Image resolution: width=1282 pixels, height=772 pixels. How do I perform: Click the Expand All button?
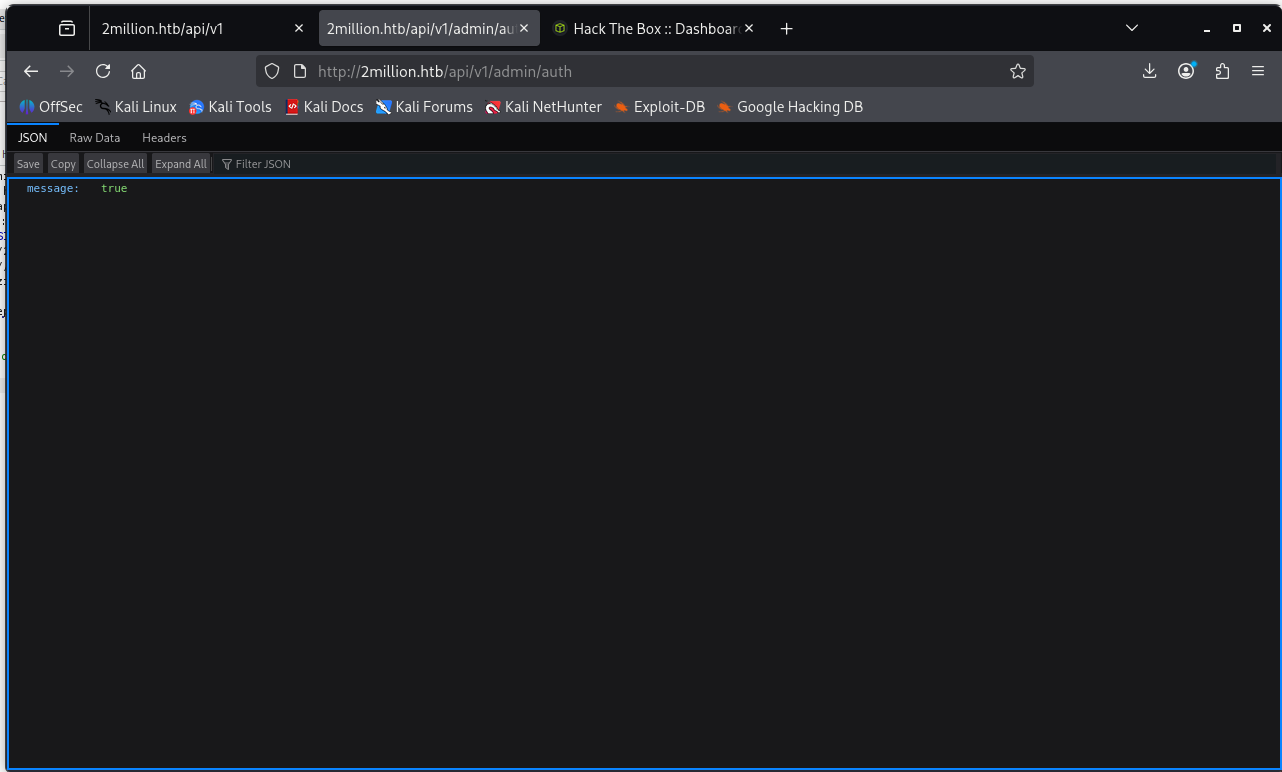pos(181,164)
